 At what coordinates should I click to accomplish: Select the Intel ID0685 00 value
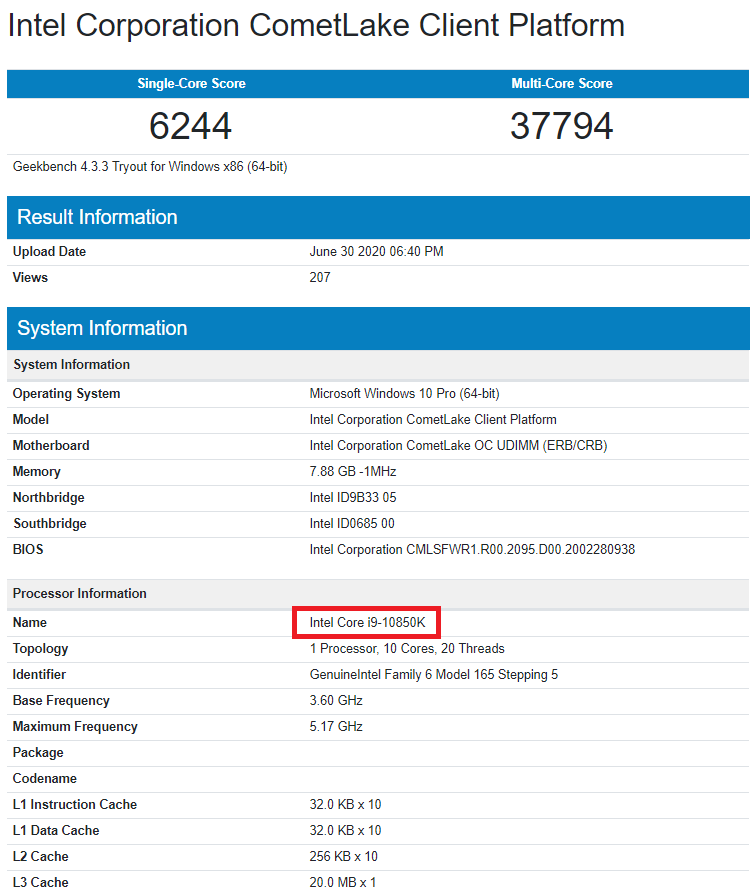(x=352, y=523)
